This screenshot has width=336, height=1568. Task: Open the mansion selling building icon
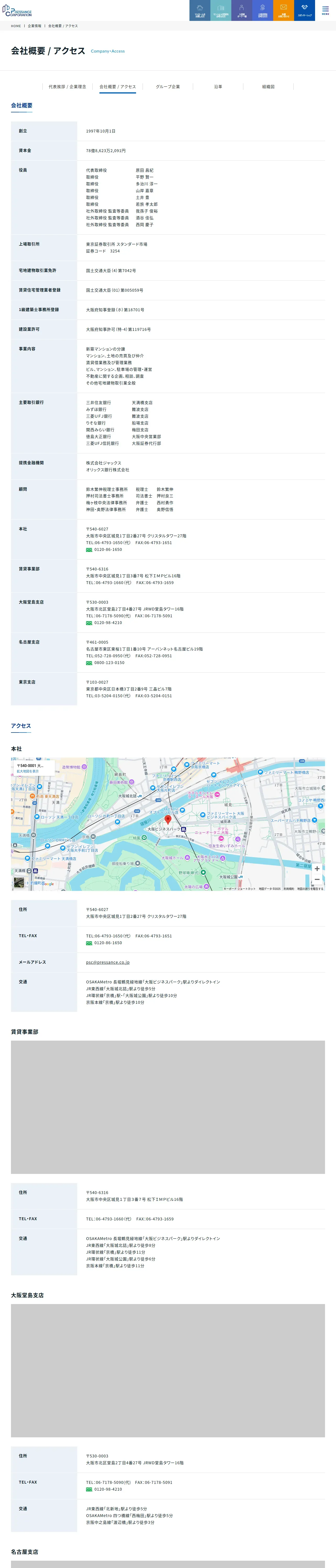coord(221,10)
